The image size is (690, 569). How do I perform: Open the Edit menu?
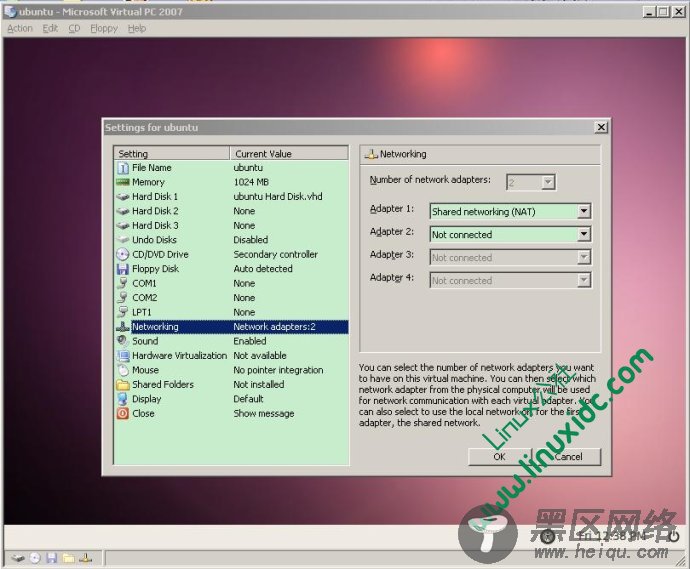click(x=50, y=29)
